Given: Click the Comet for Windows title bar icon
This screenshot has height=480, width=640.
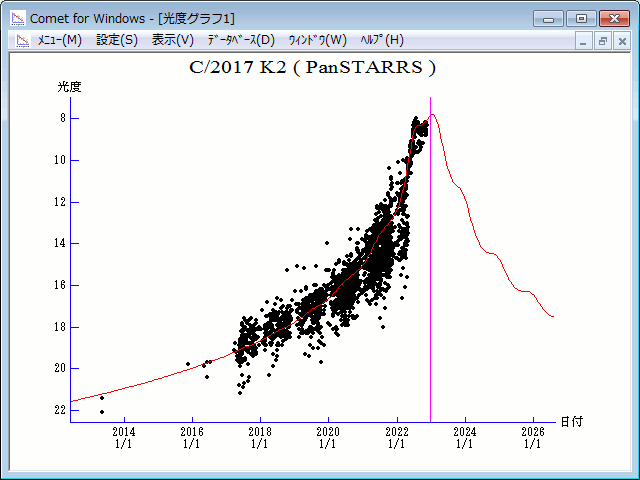Looking at the screenshot, I should (x=18, y=18).
